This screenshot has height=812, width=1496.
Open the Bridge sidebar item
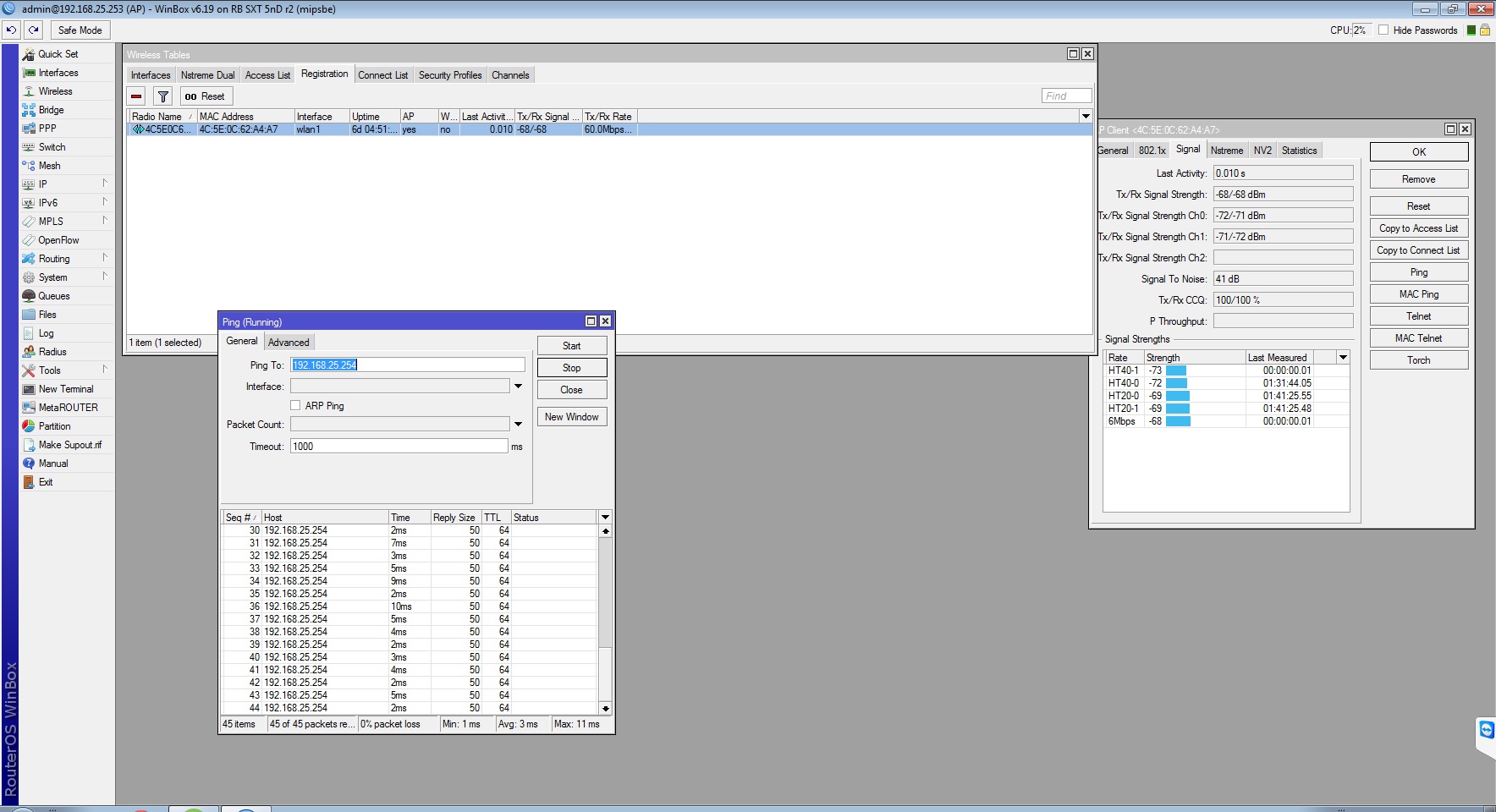click(51, 110)
